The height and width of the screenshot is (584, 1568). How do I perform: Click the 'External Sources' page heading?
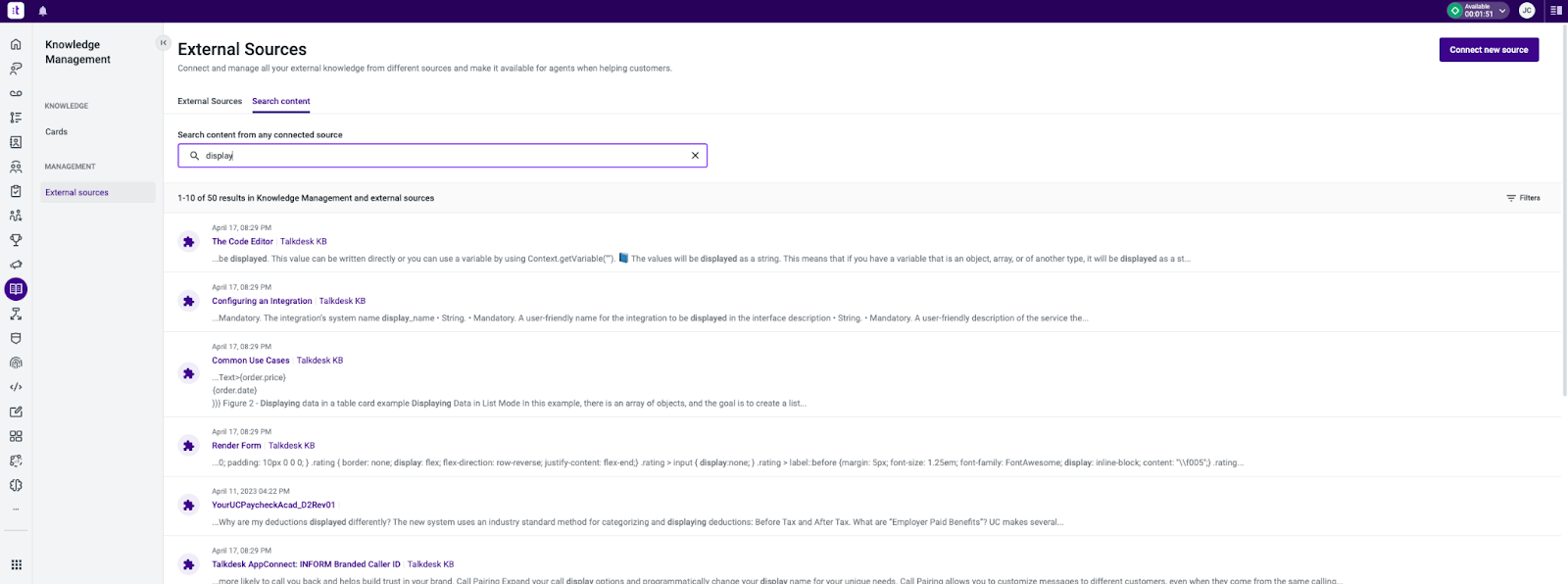point(242,49)
